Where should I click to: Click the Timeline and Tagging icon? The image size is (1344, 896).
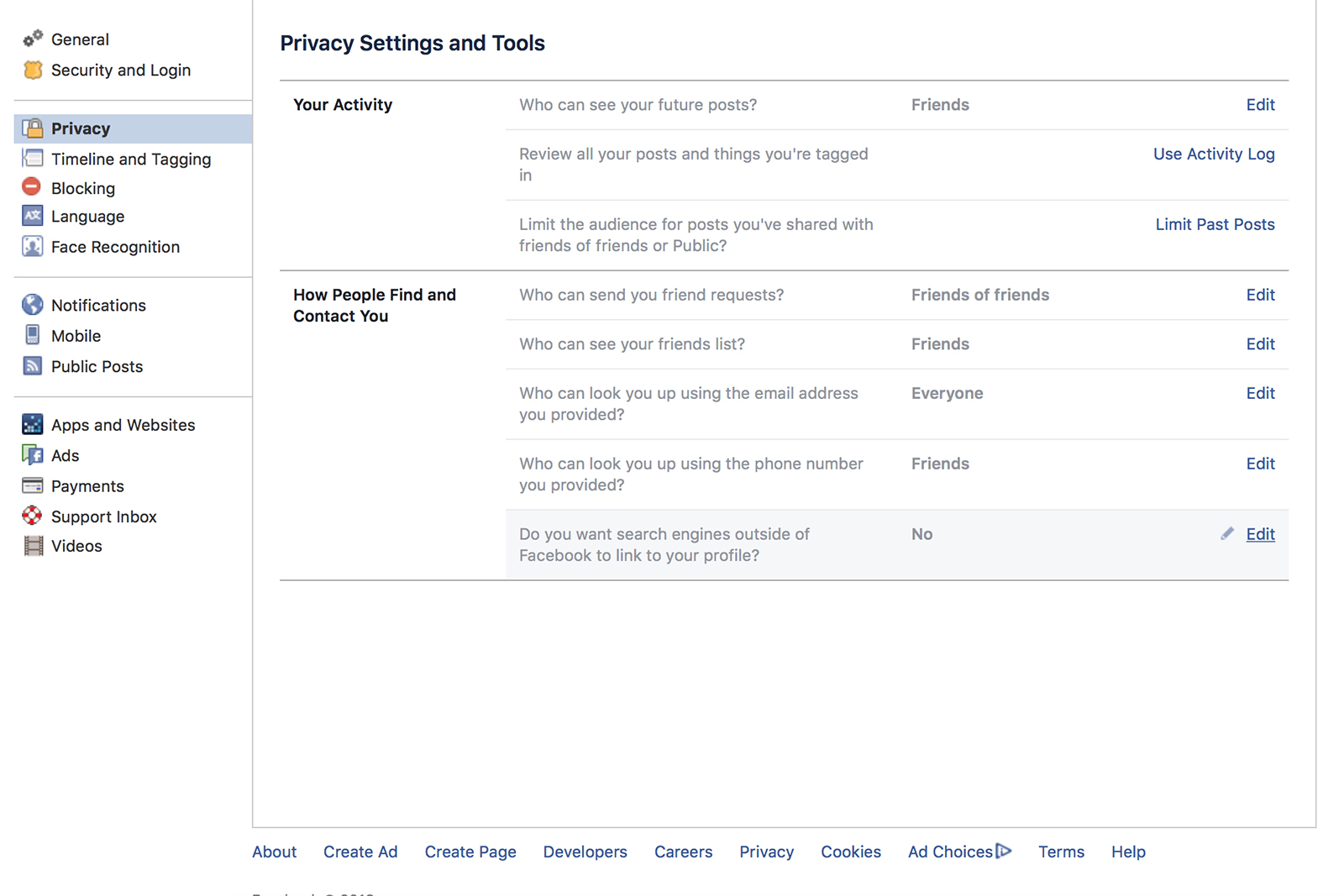pos(33,159)
